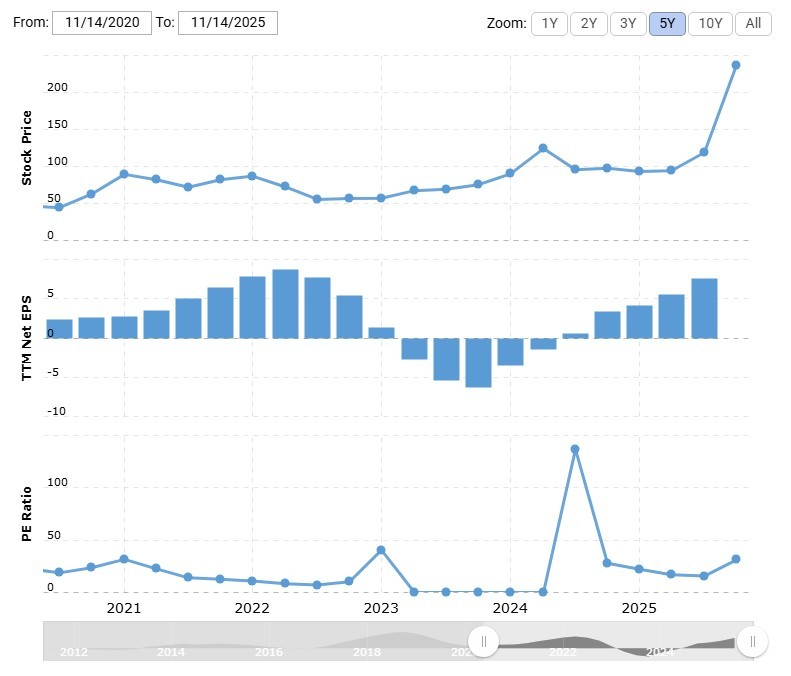Show the full history with All

click(x=753, y=23)
